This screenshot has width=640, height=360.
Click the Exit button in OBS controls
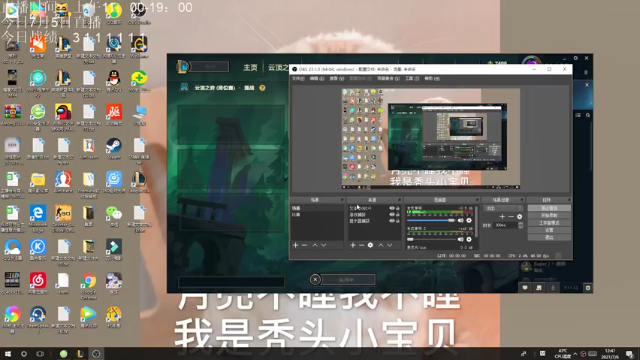(x=549, y=238)
